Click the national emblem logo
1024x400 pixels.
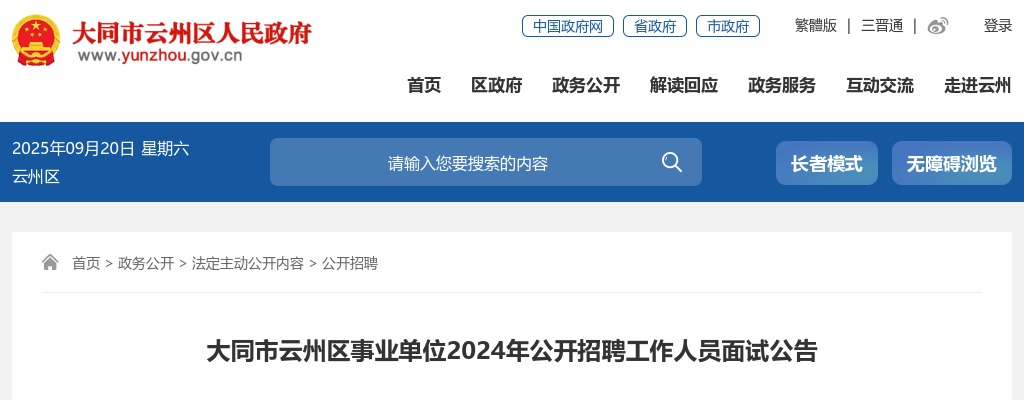36,41
